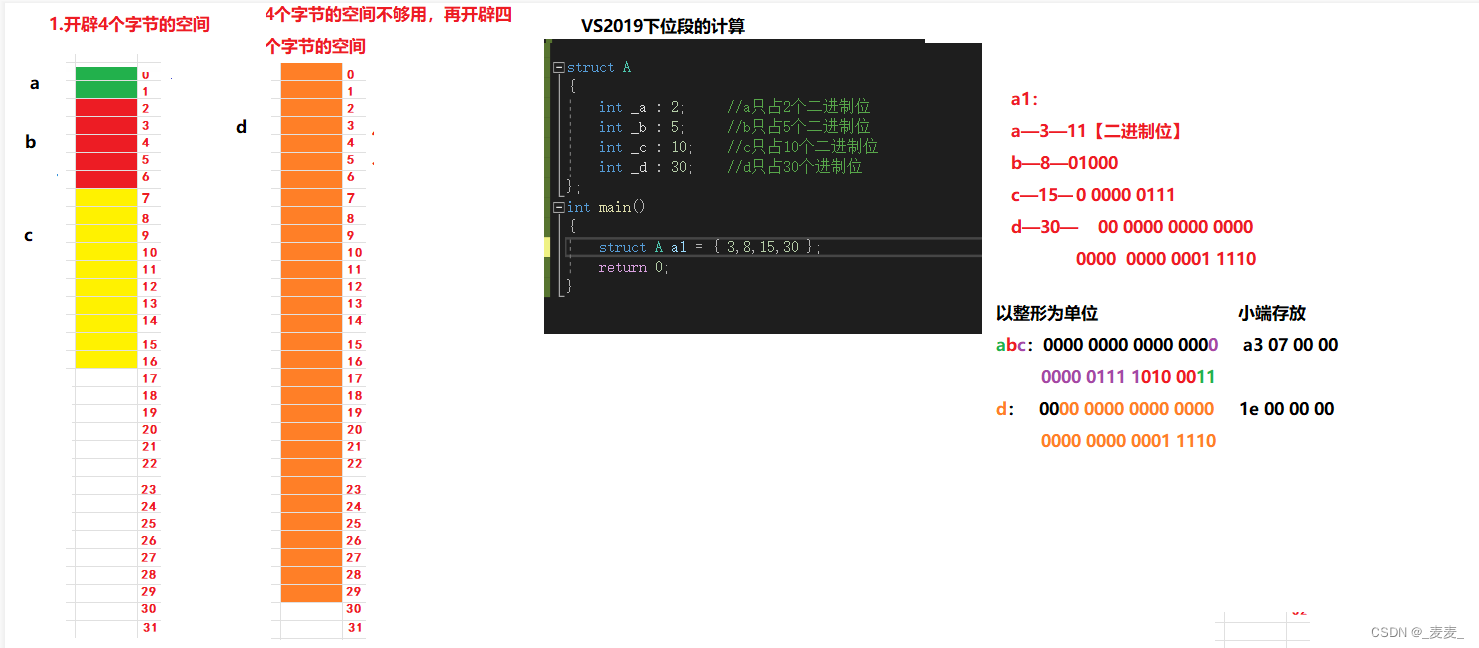Image resolution: width=1479 pixels, height=648 pixels.
Task: Click the red binary '0000 0000 0001 1110'
Action: 1166,259
